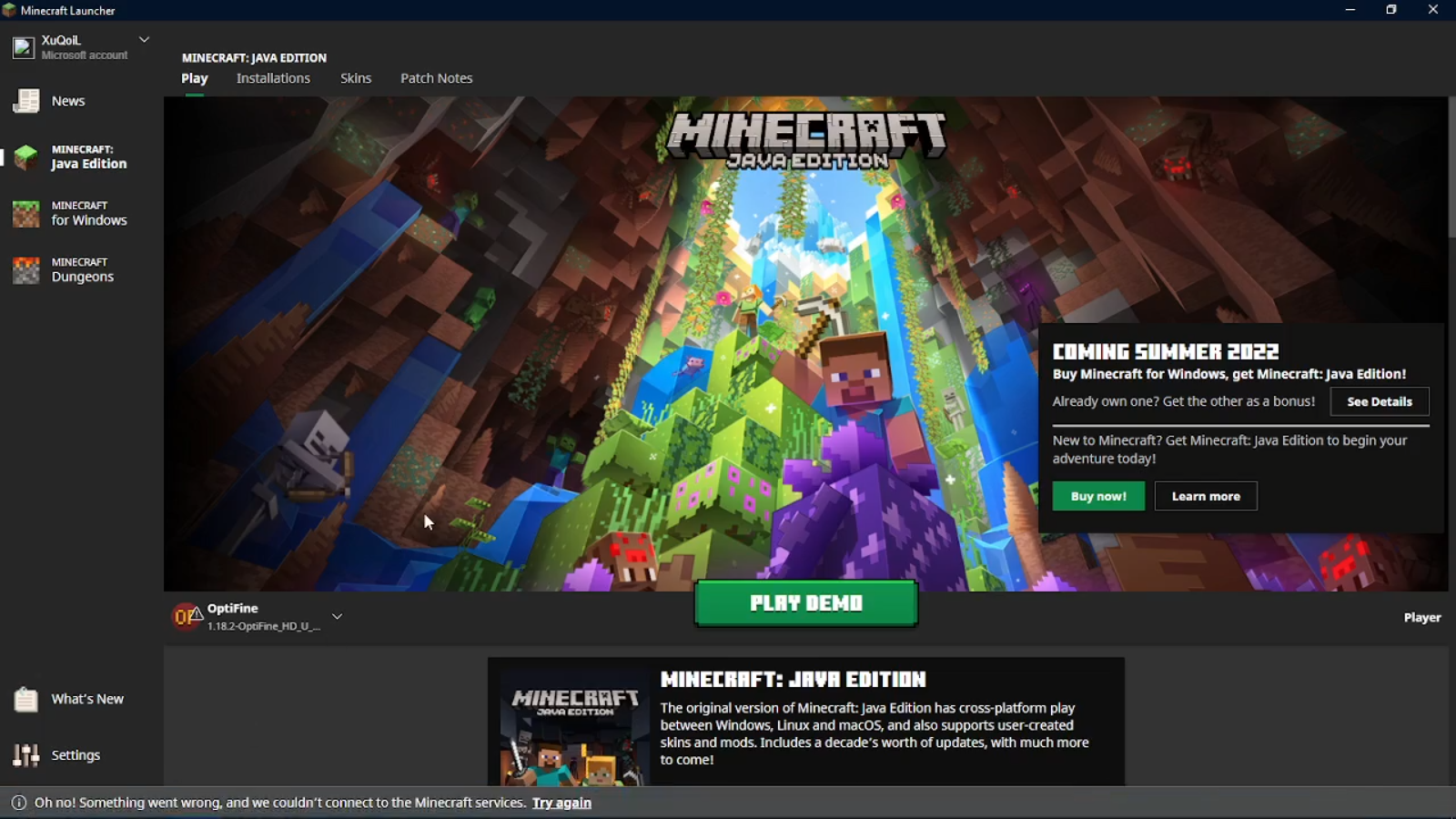Open the Settings sliders icon
Viewport: 1456px width, 819px height.
tap(26, 755)
